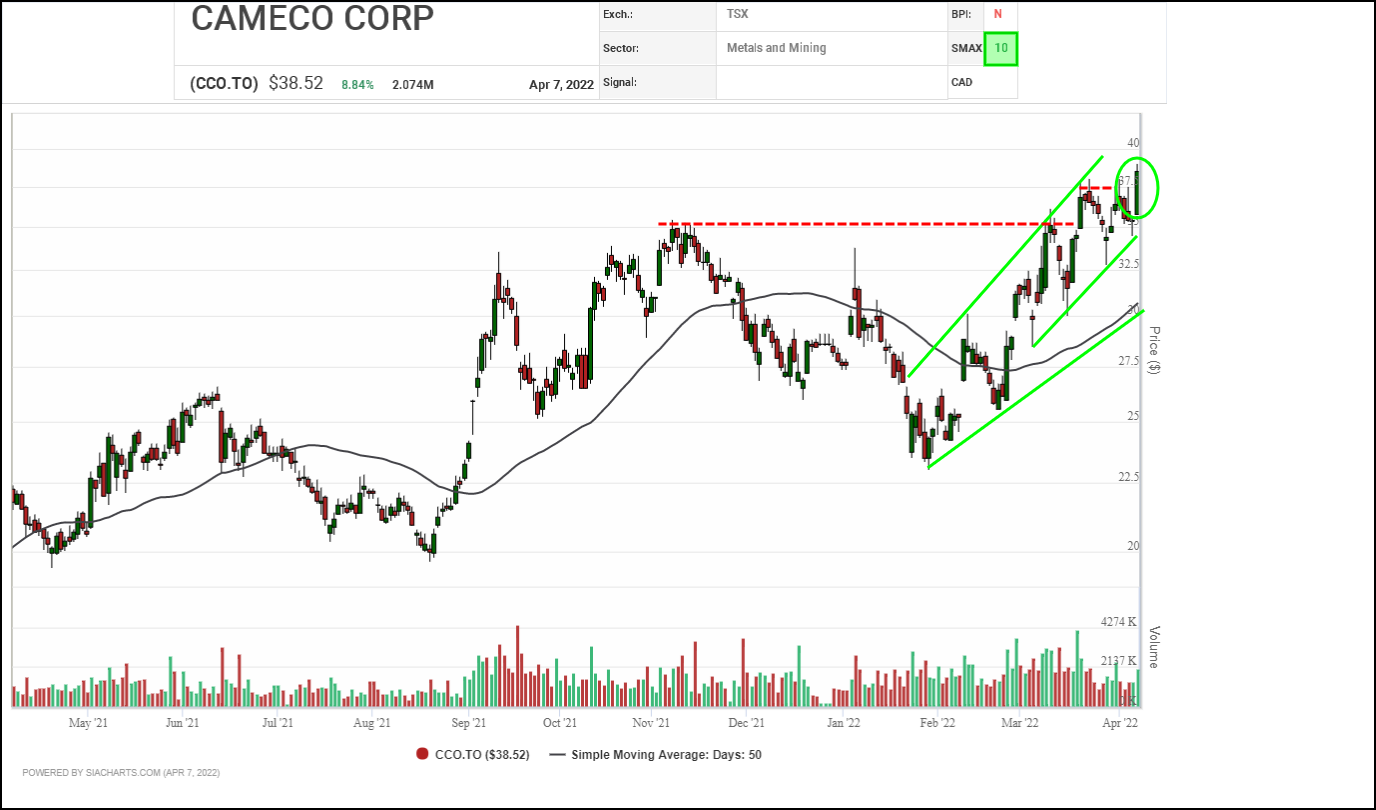Screen dimensions: 1376x810
Task: Click the $38.52 price value
Action: [x=296, y=84]
